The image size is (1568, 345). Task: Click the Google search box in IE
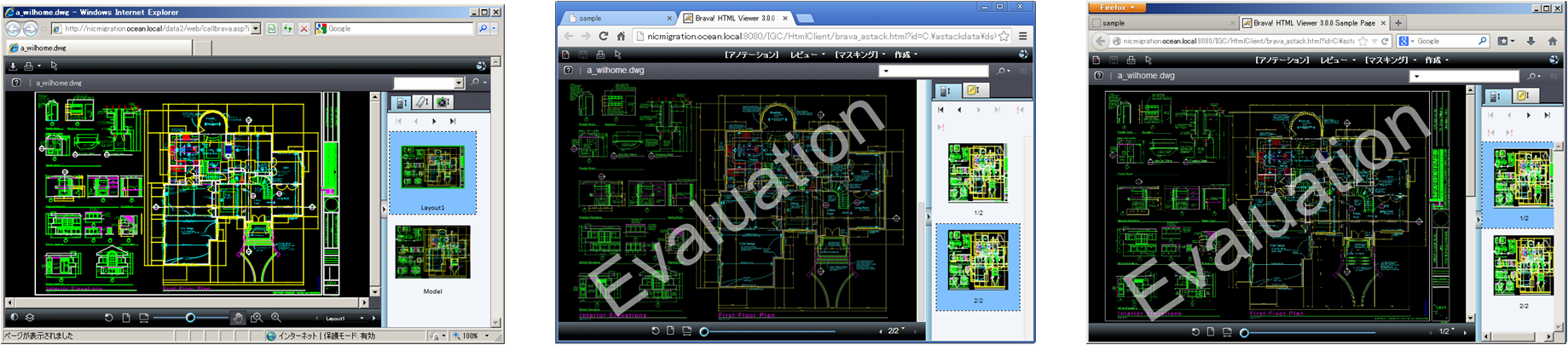[x=394, y=29]
